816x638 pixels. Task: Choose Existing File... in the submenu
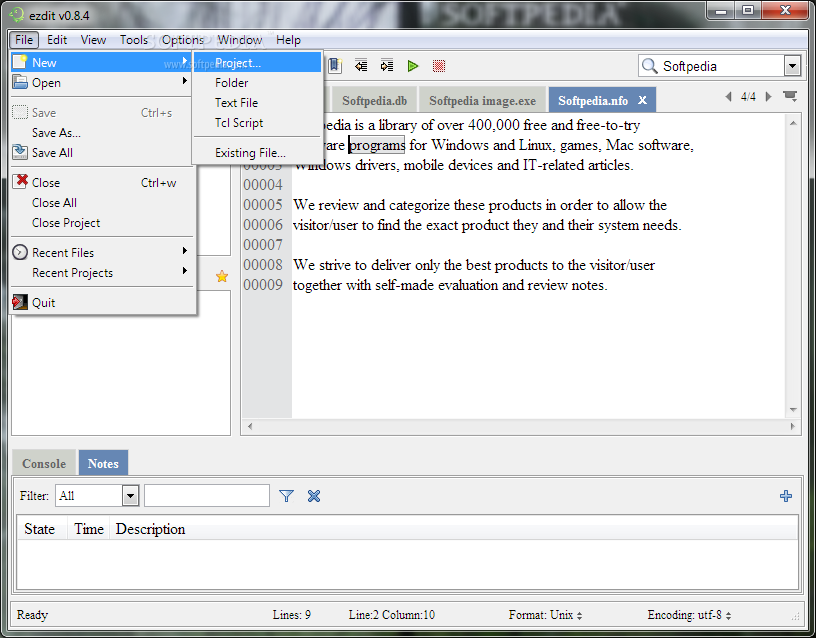(x=257, y=152)
